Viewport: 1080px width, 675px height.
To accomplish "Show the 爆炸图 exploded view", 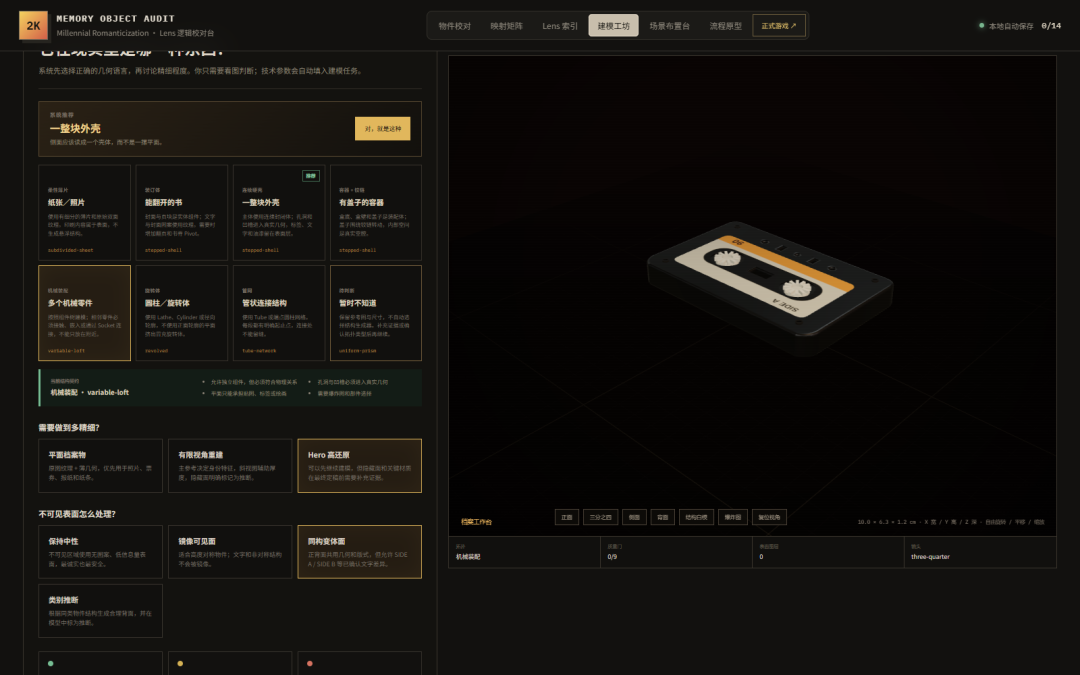I will [733, 517].
